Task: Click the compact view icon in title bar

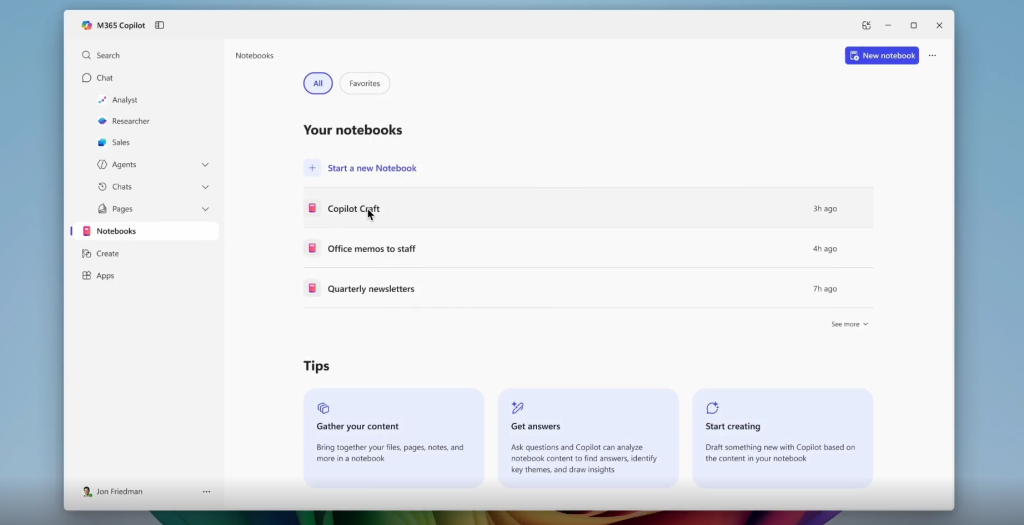Action: click(x=866, y=25)
